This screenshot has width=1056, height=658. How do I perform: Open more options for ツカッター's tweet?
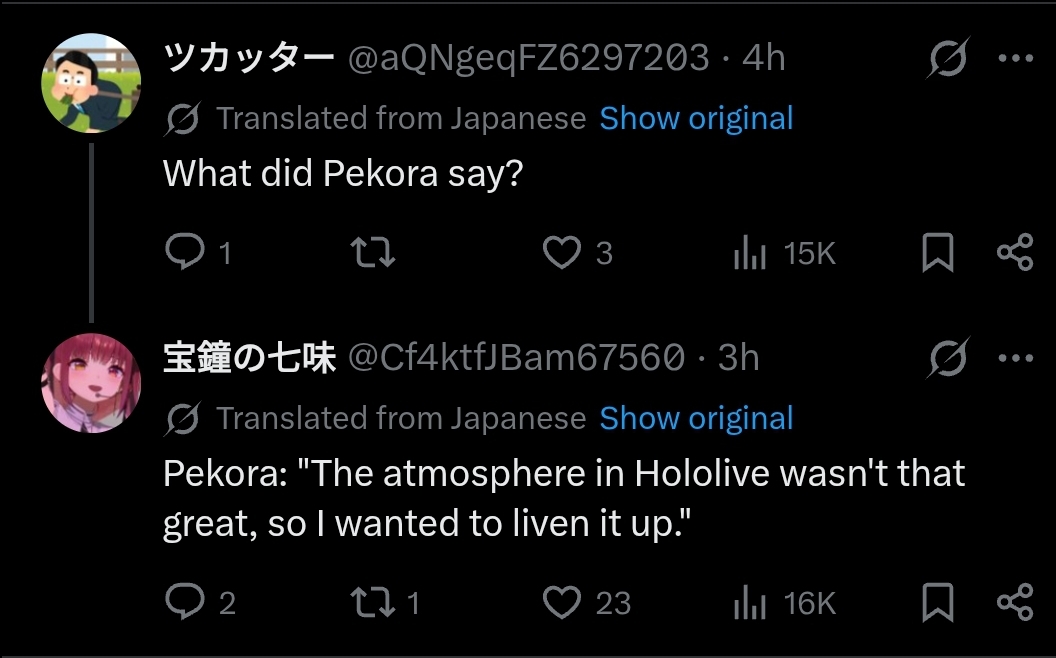(1015, 59)
